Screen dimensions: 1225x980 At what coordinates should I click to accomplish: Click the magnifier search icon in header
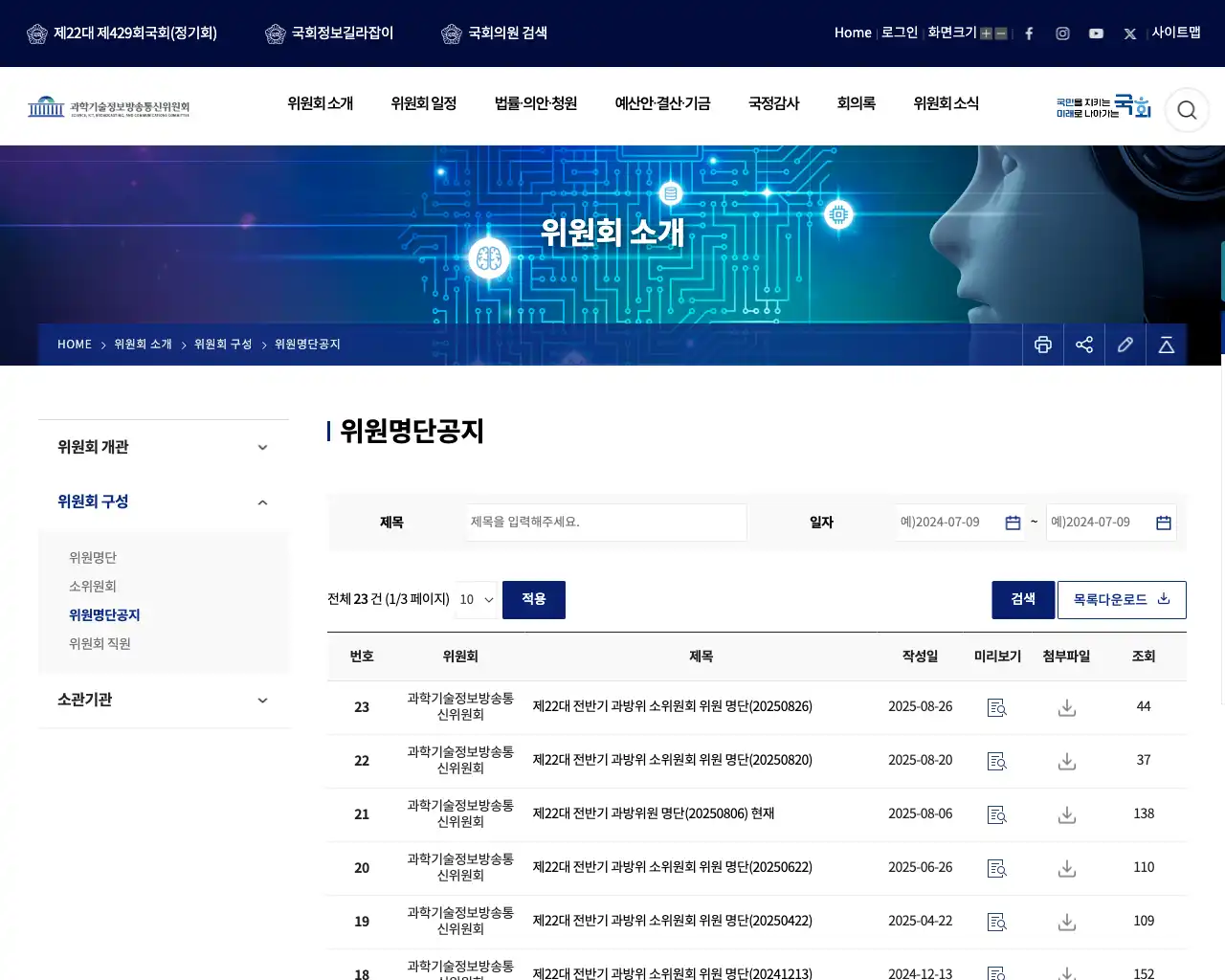click(x=1187, y=110)
